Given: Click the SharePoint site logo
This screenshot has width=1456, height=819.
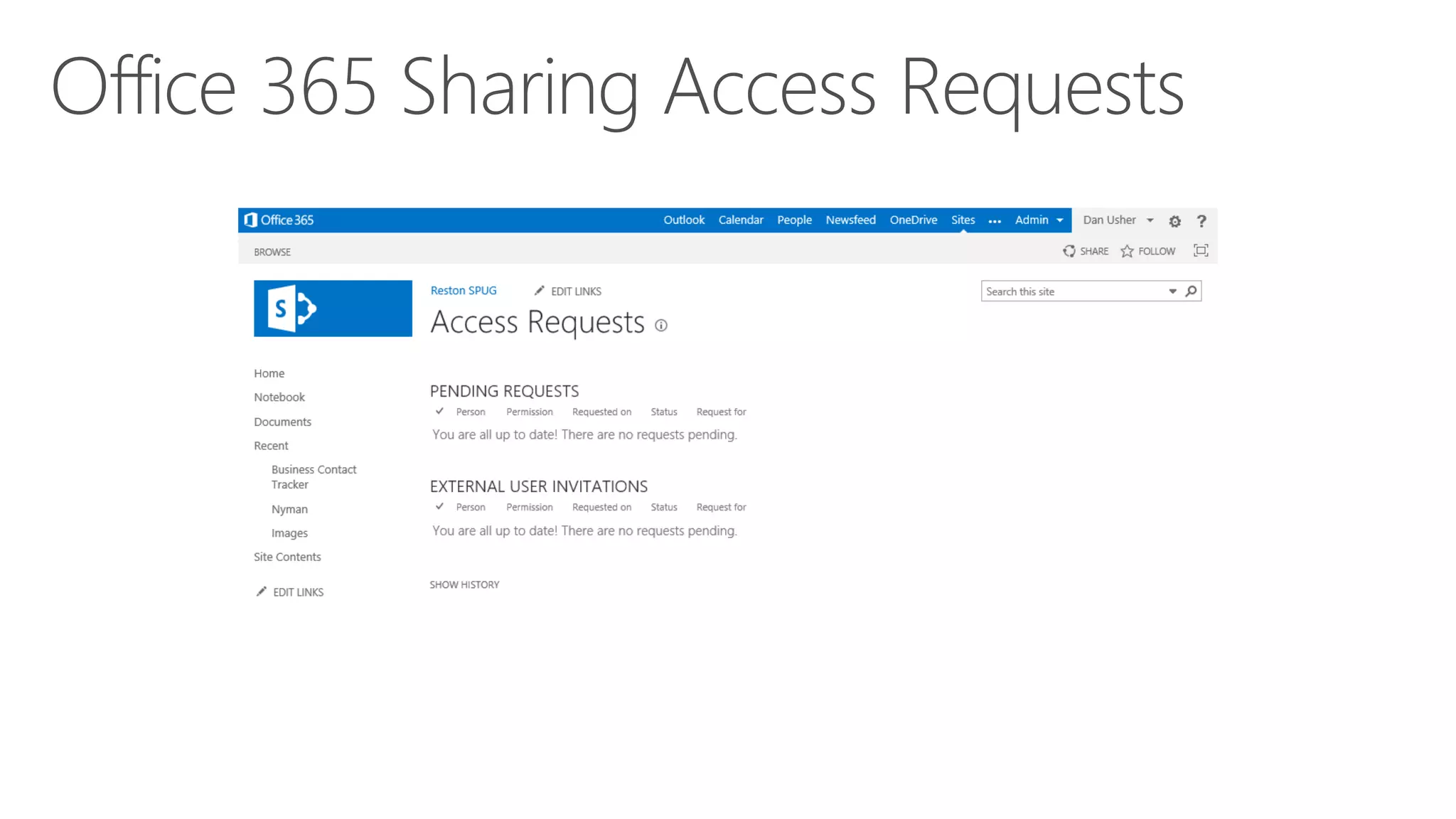Looking at the screenshot, I should 333,309.
